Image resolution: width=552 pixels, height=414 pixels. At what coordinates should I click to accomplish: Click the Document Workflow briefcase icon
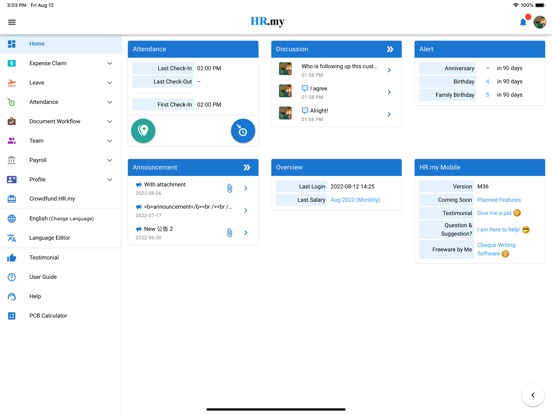pos(12,121)
